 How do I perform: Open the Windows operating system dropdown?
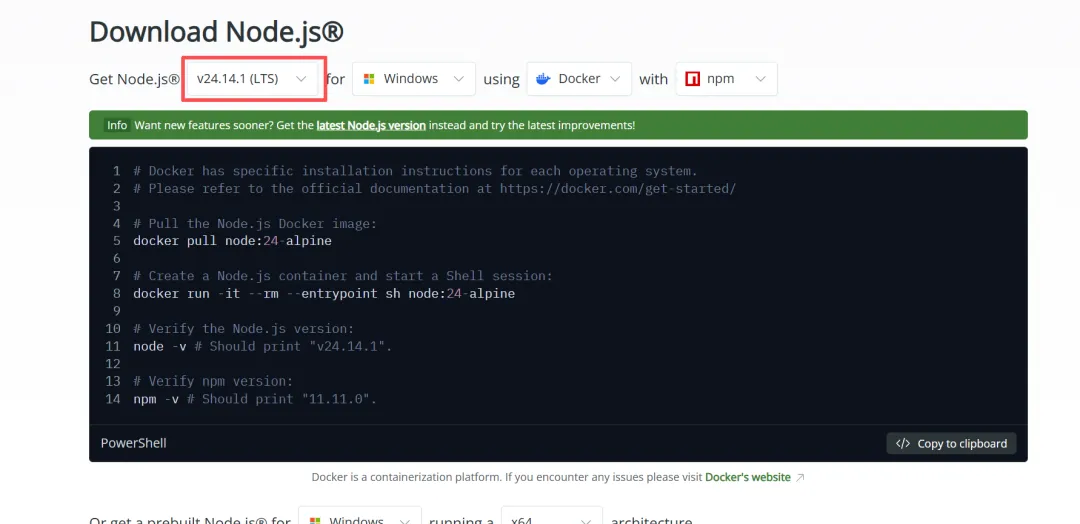(x=413, y=78)
